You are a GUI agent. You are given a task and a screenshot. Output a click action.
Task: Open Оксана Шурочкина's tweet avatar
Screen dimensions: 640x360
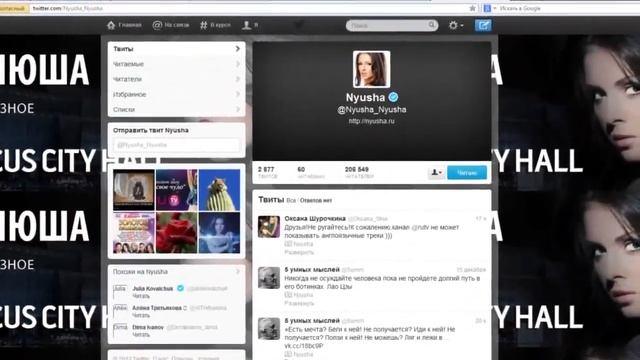[x=269, y=227]
